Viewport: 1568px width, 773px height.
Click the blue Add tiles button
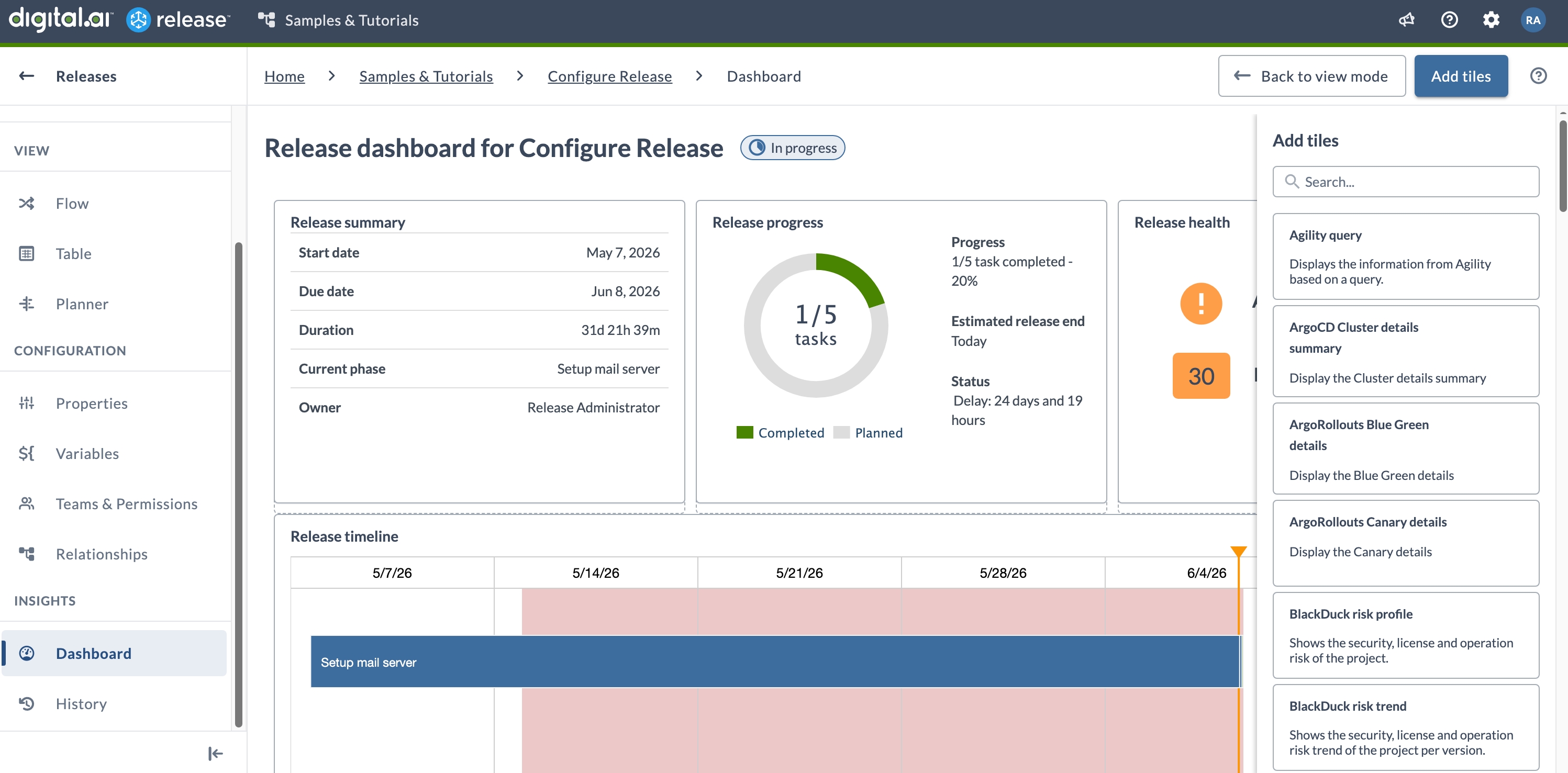pyautogui.click(x=1461, y=76)
